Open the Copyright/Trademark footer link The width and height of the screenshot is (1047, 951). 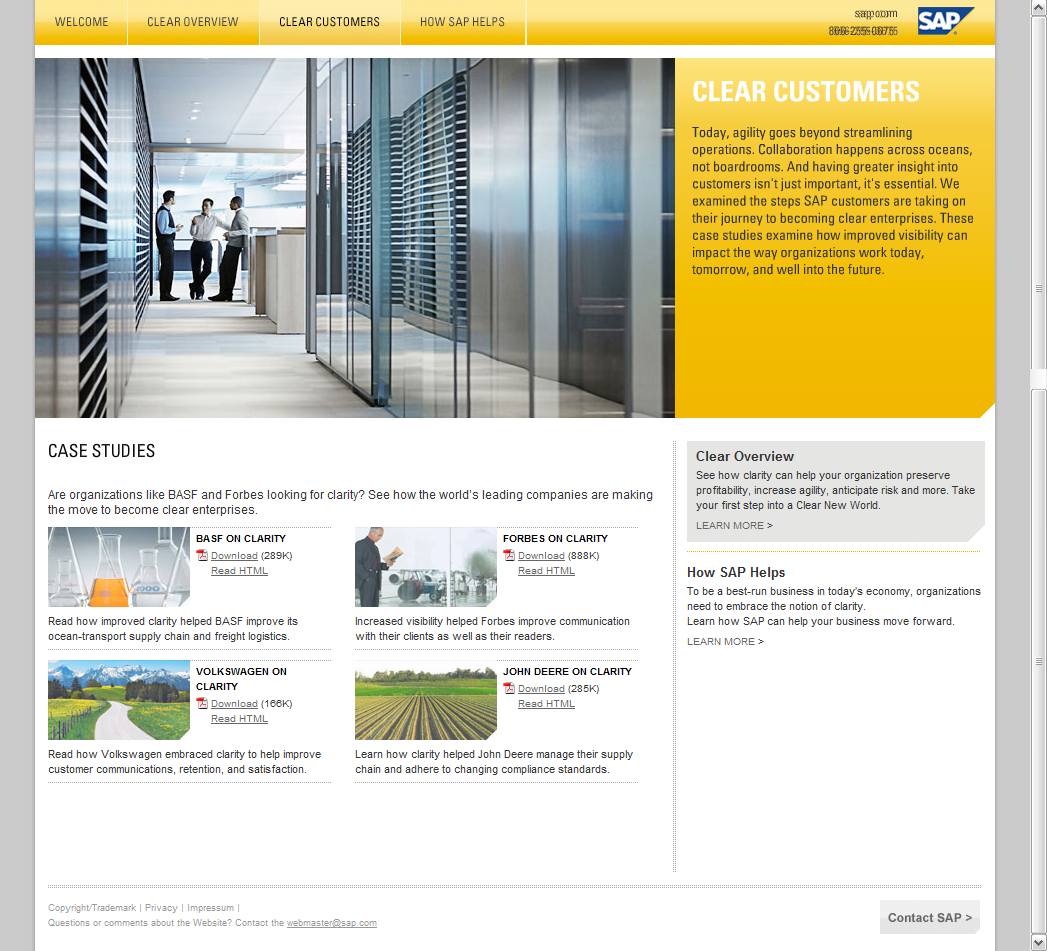point(92,908)
